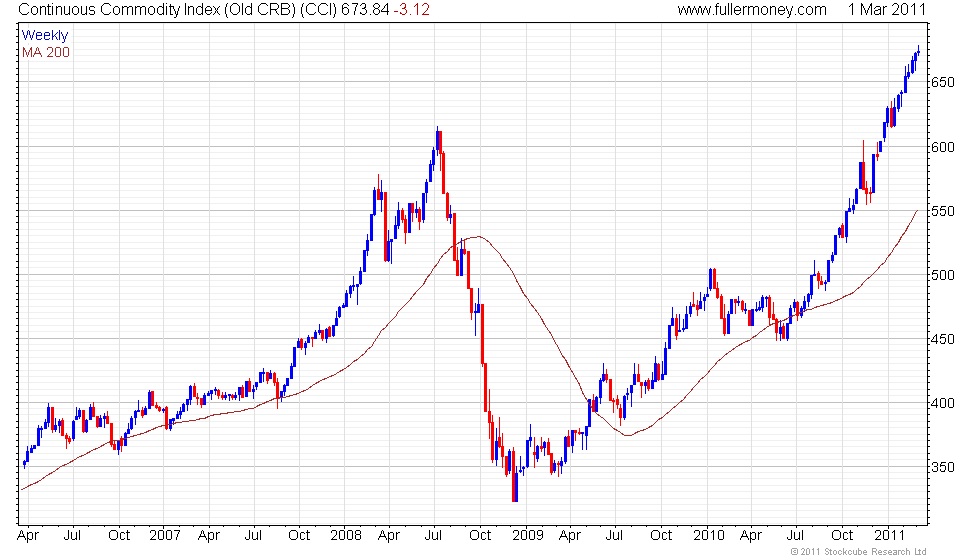Click the chart title 'Continuous Commodity Index (Old CRB) (CCI)'
The width and height of the screenshot is (980, 560).
pos(178,10)
